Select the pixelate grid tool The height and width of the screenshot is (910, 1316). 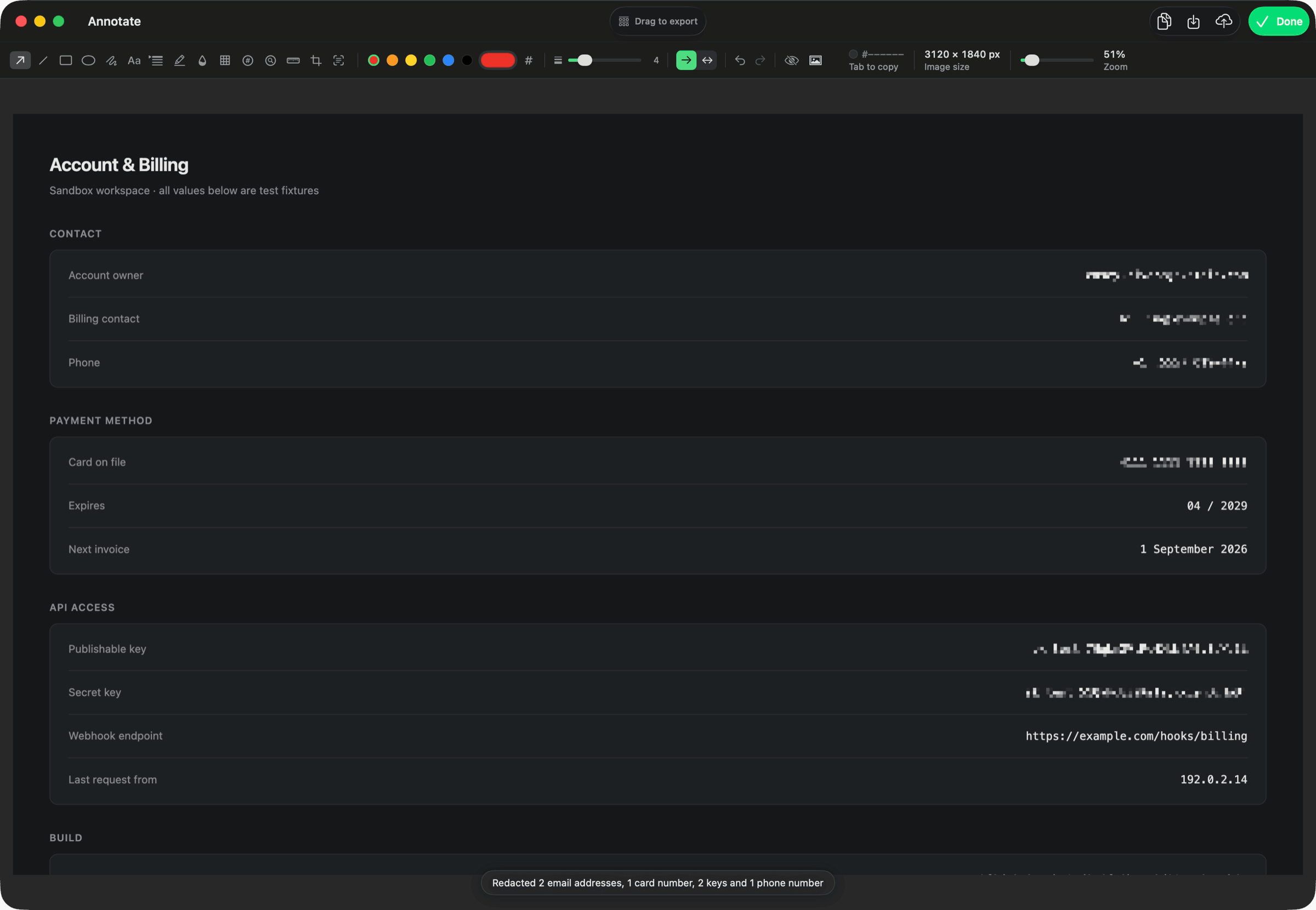pyautogui.click(x=225, y=60)
